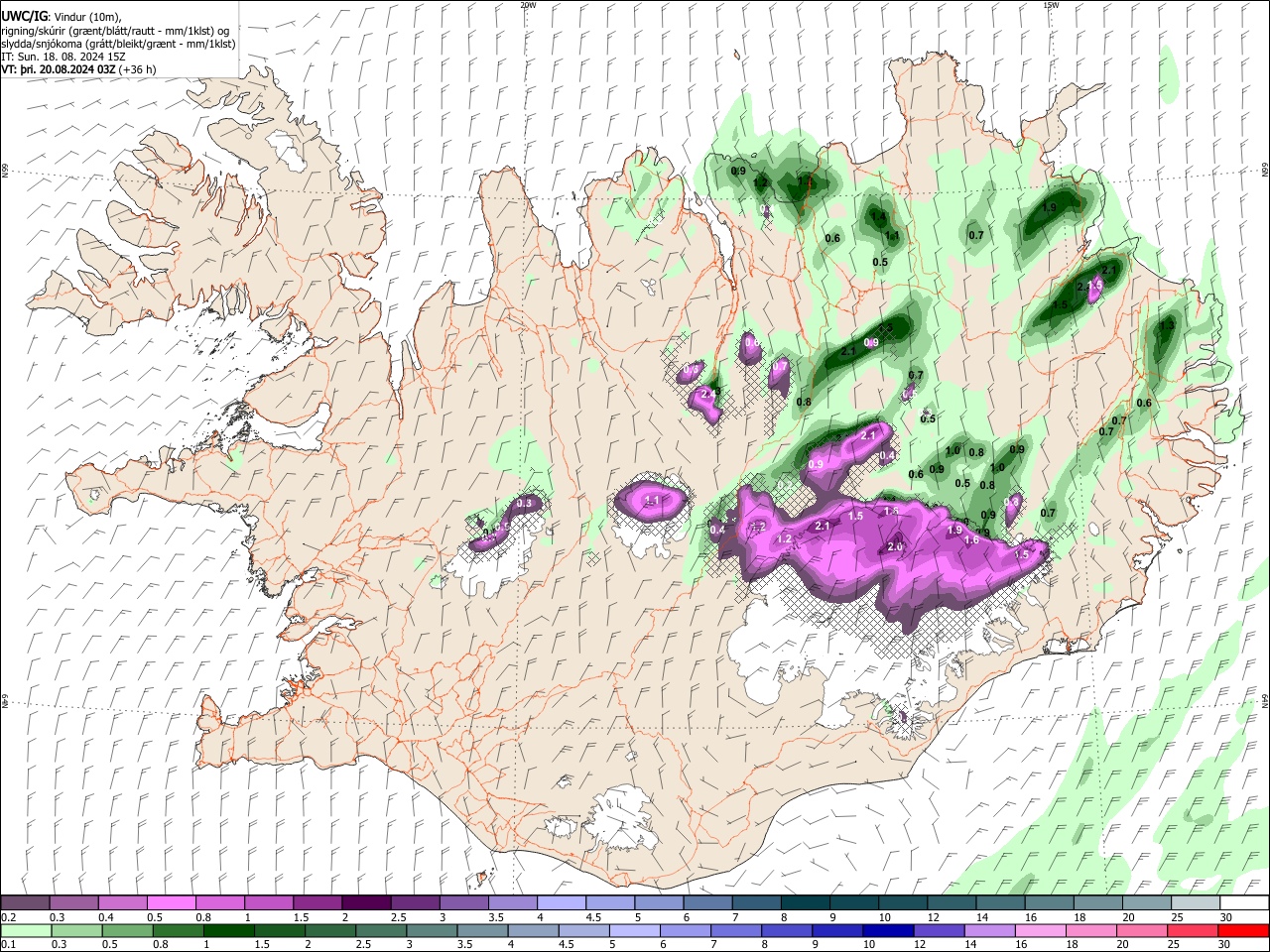Screen dimensions: 1270x952
Task: Choose the orchid 0.4 swatch, top legend row
Action: click(122, 903)
